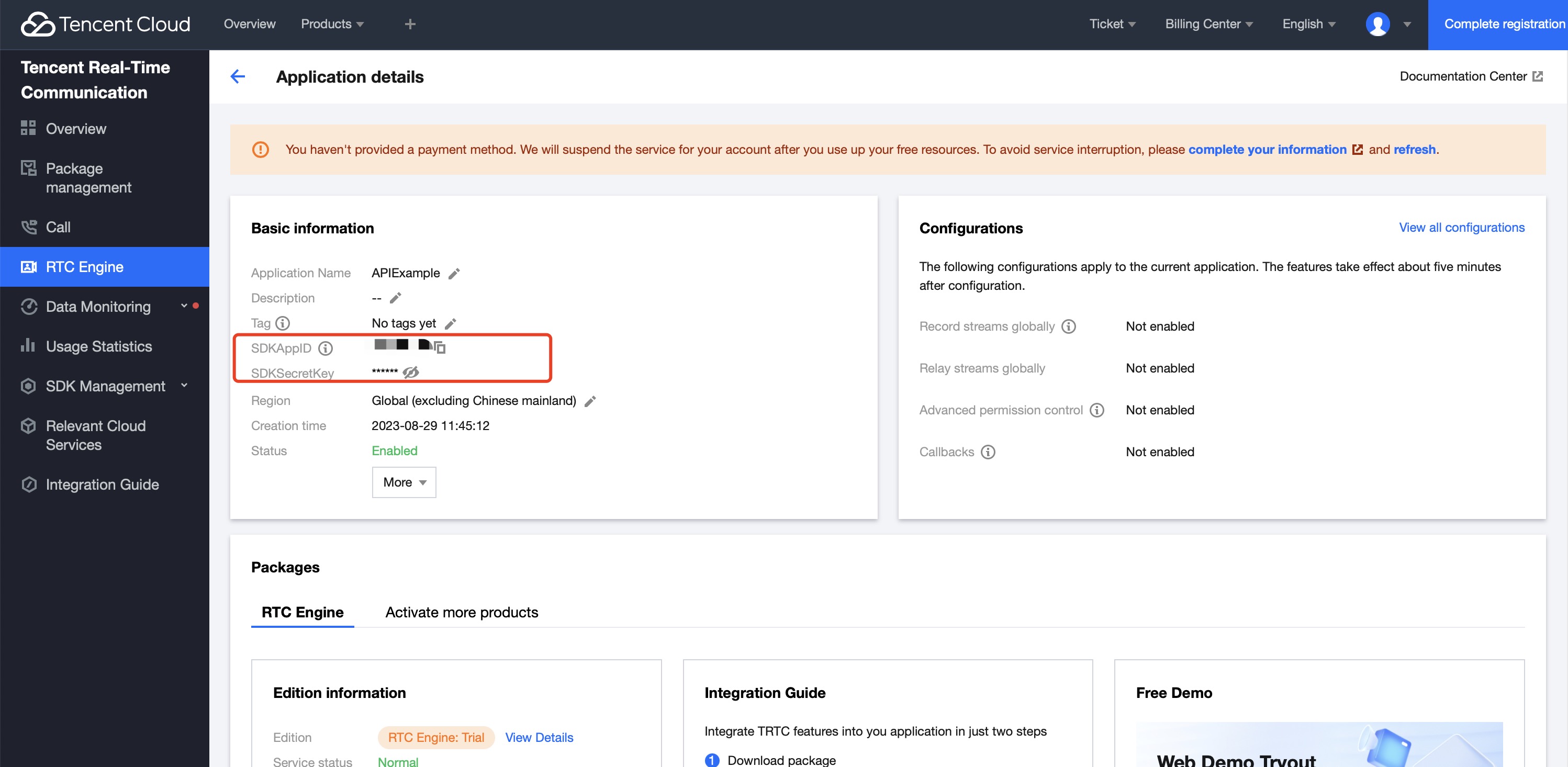The image size is (1568, 767).
Task: Edit the Description pencil icon
Action: [396, 298]
